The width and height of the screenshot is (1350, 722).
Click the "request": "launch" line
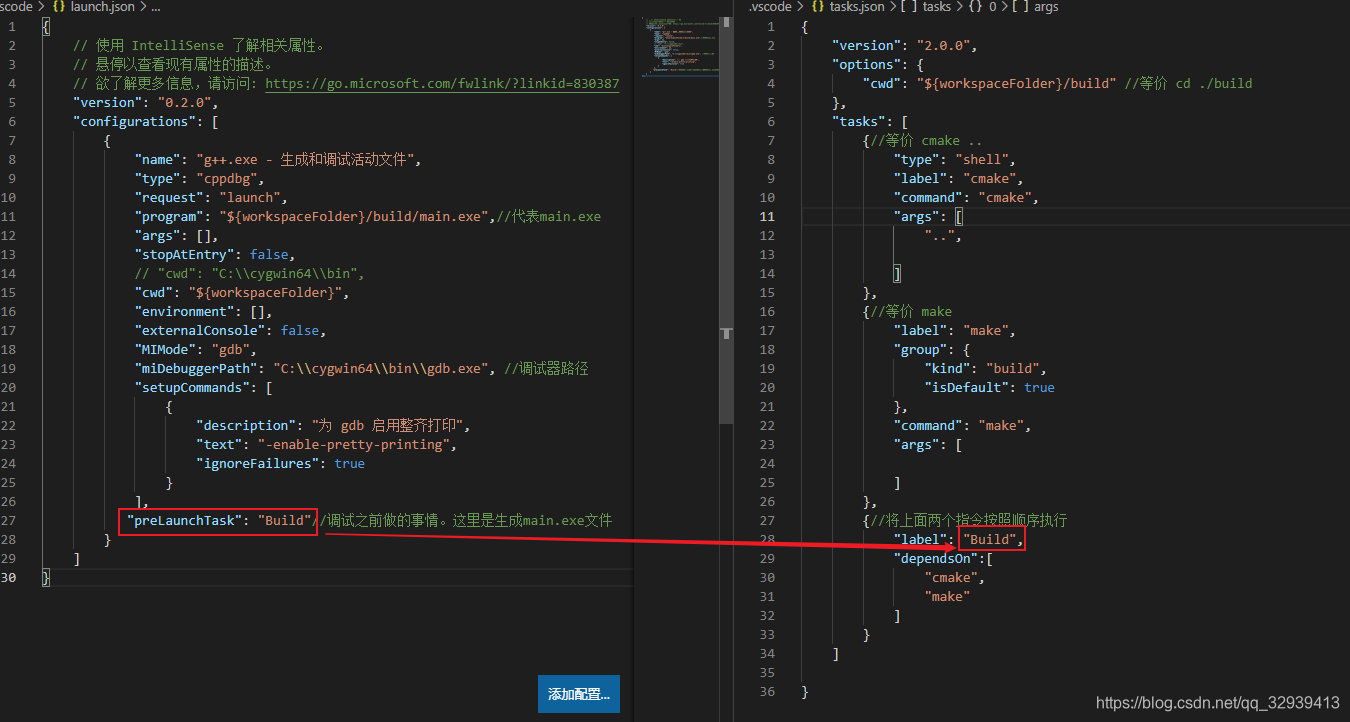(x=211, y=198)
